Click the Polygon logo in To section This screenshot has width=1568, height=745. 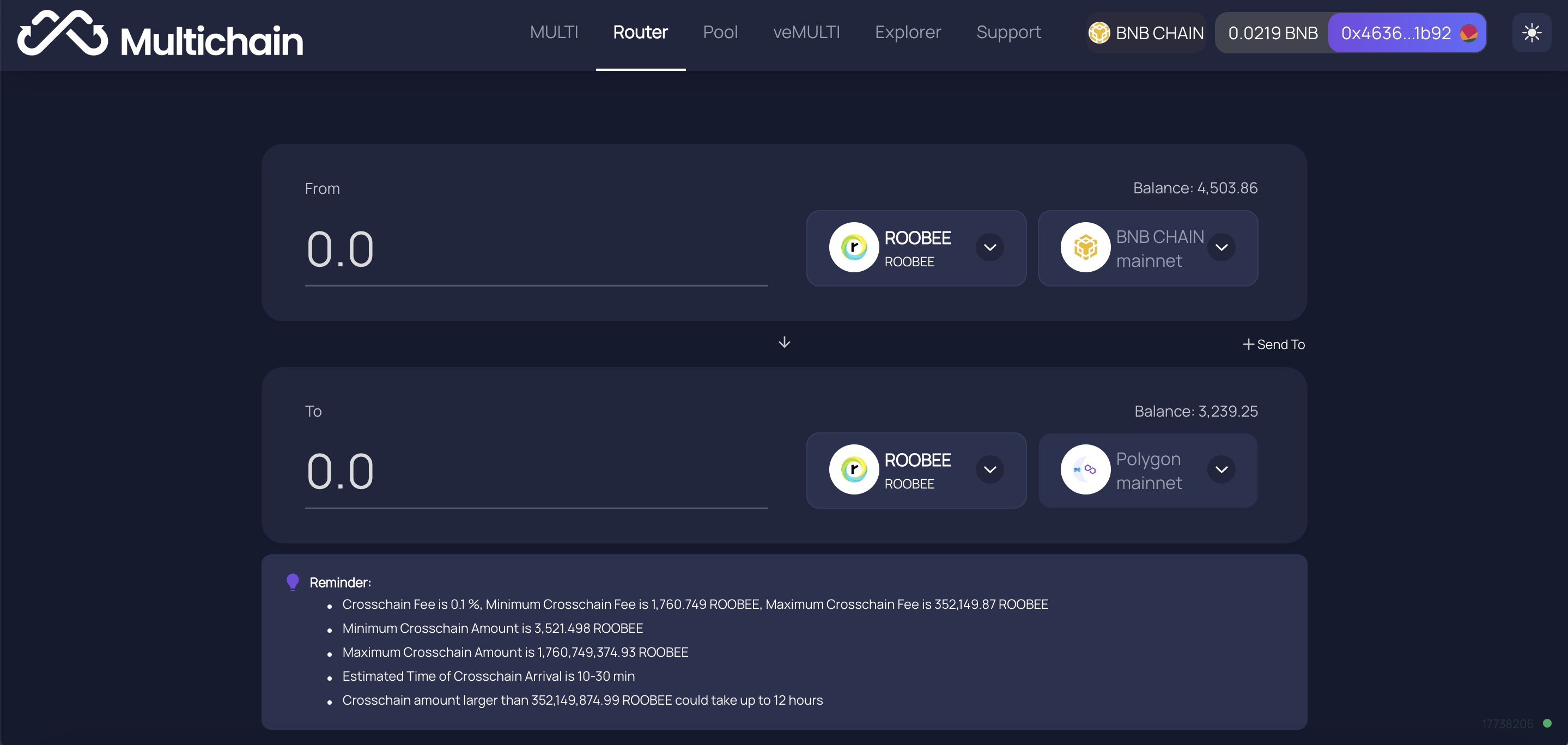click(1085, 469)
